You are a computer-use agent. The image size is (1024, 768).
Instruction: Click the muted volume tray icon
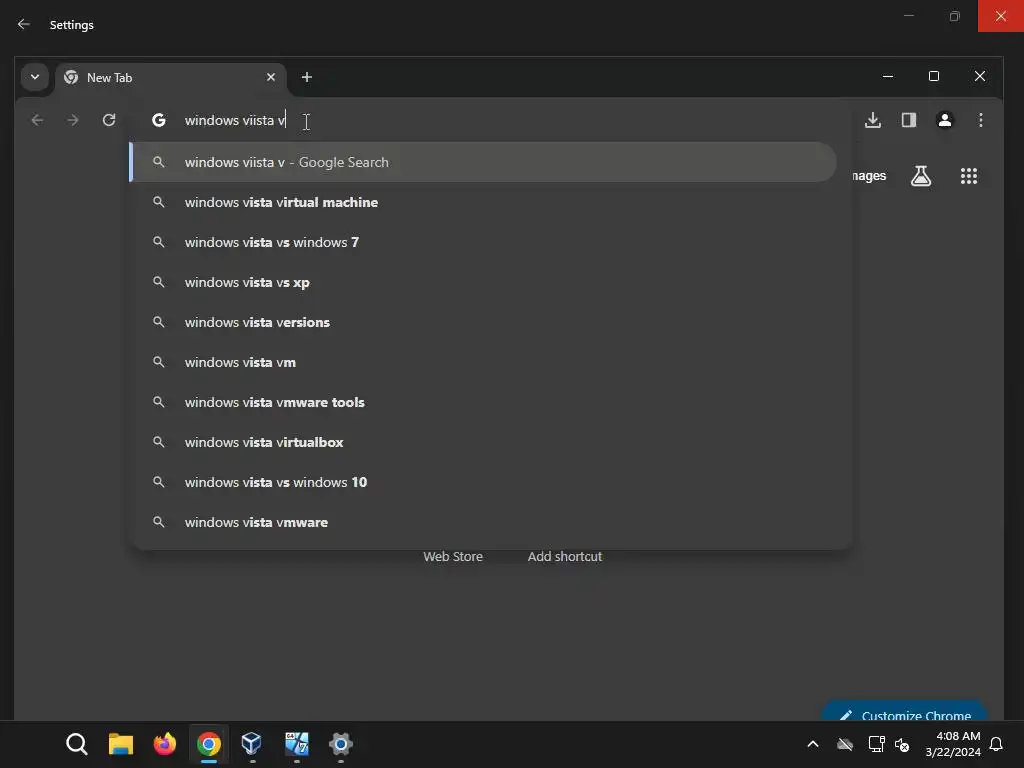(x=903, y=744)
